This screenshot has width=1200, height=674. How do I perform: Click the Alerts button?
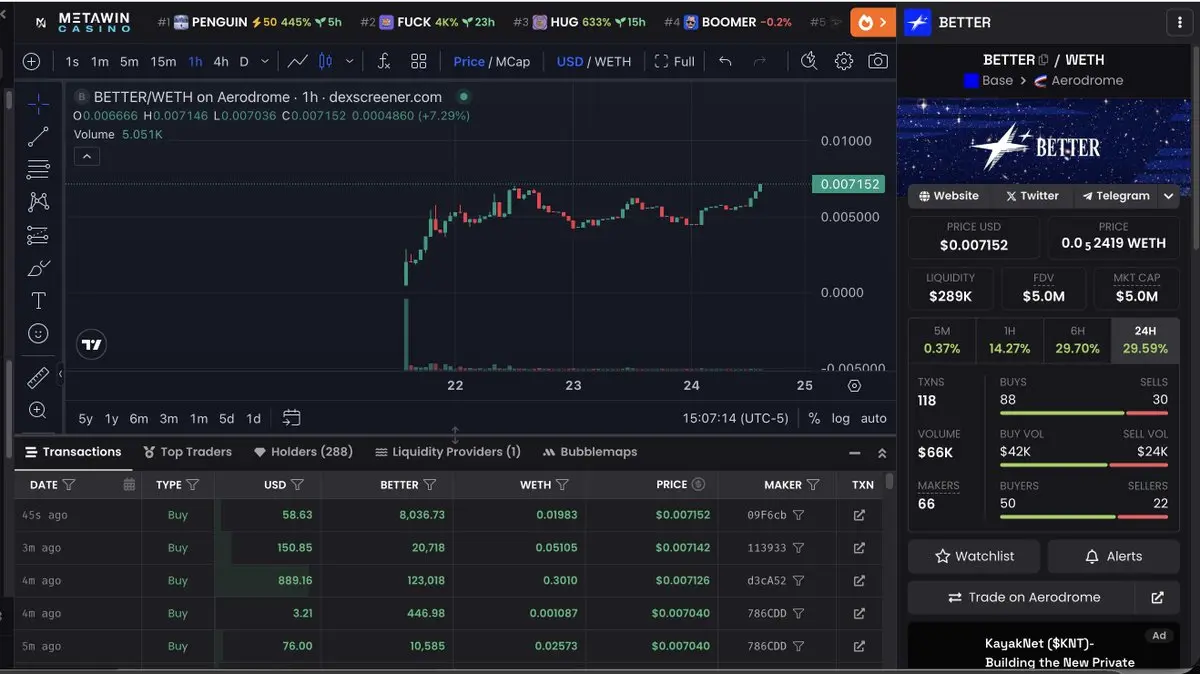tap(1113, 556)
